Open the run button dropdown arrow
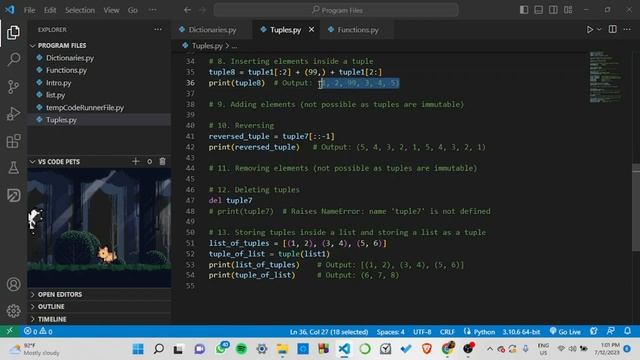Image resolution: width=640 pixels, height=360 pixels. coord(599,29)
